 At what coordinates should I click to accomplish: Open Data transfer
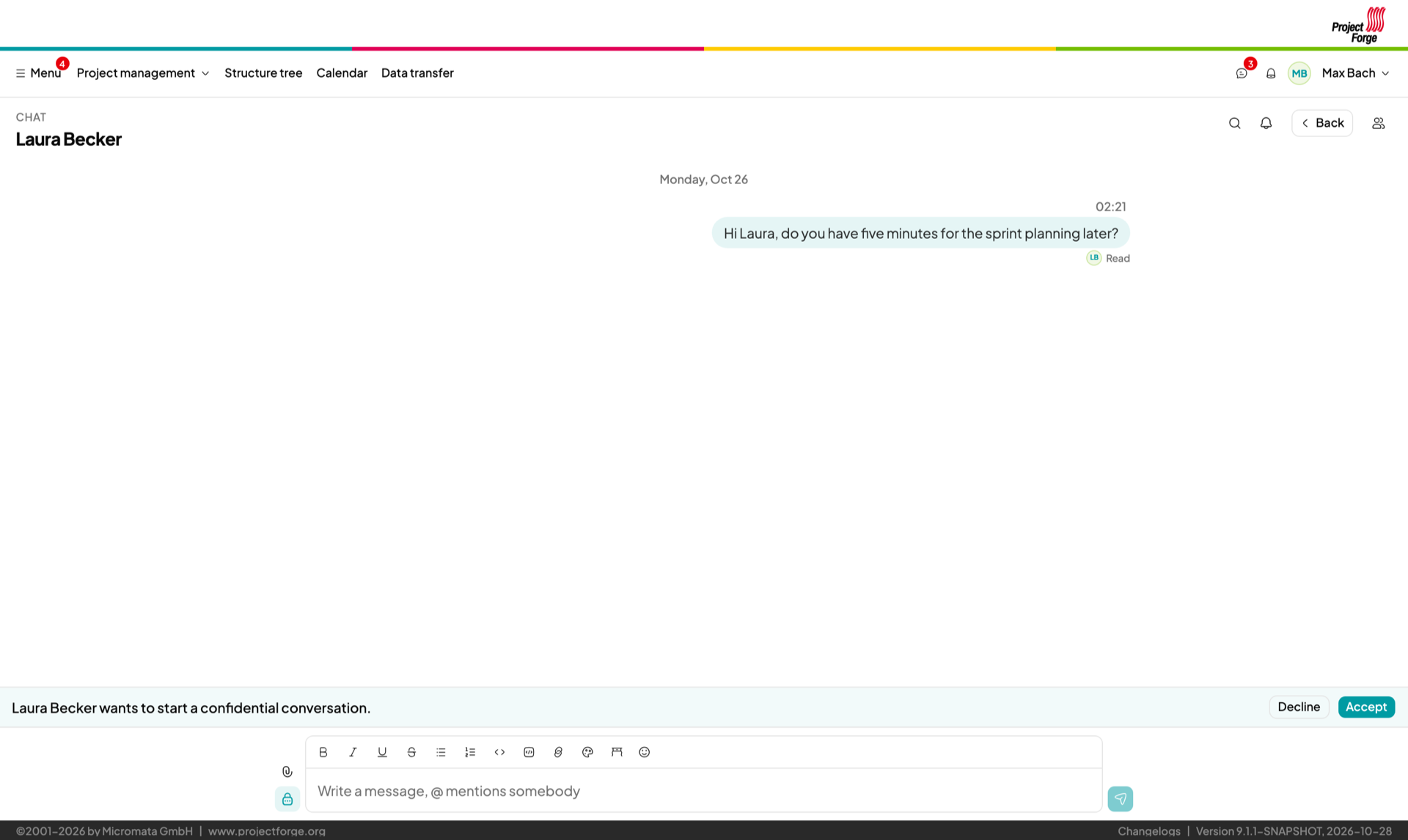[x=417, y=73]
